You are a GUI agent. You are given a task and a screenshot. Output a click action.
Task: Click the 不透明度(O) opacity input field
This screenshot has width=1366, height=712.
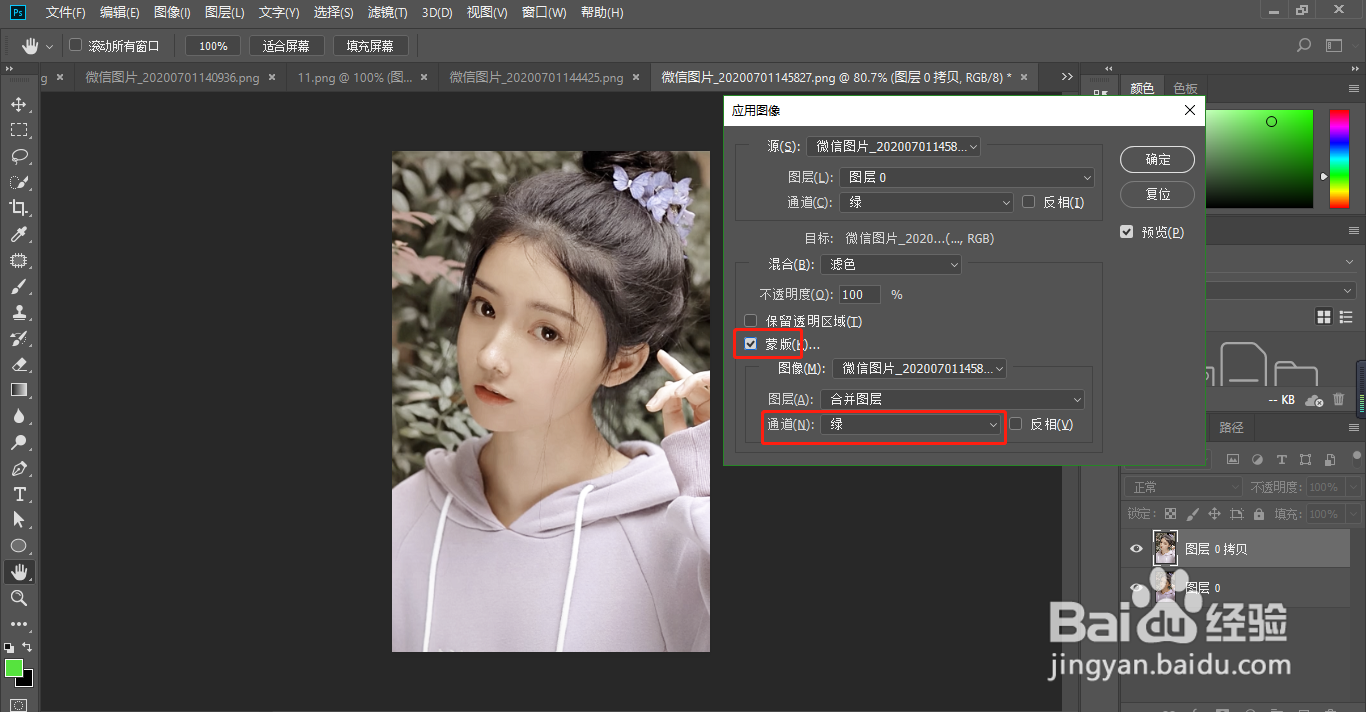[x=860, y=294]
